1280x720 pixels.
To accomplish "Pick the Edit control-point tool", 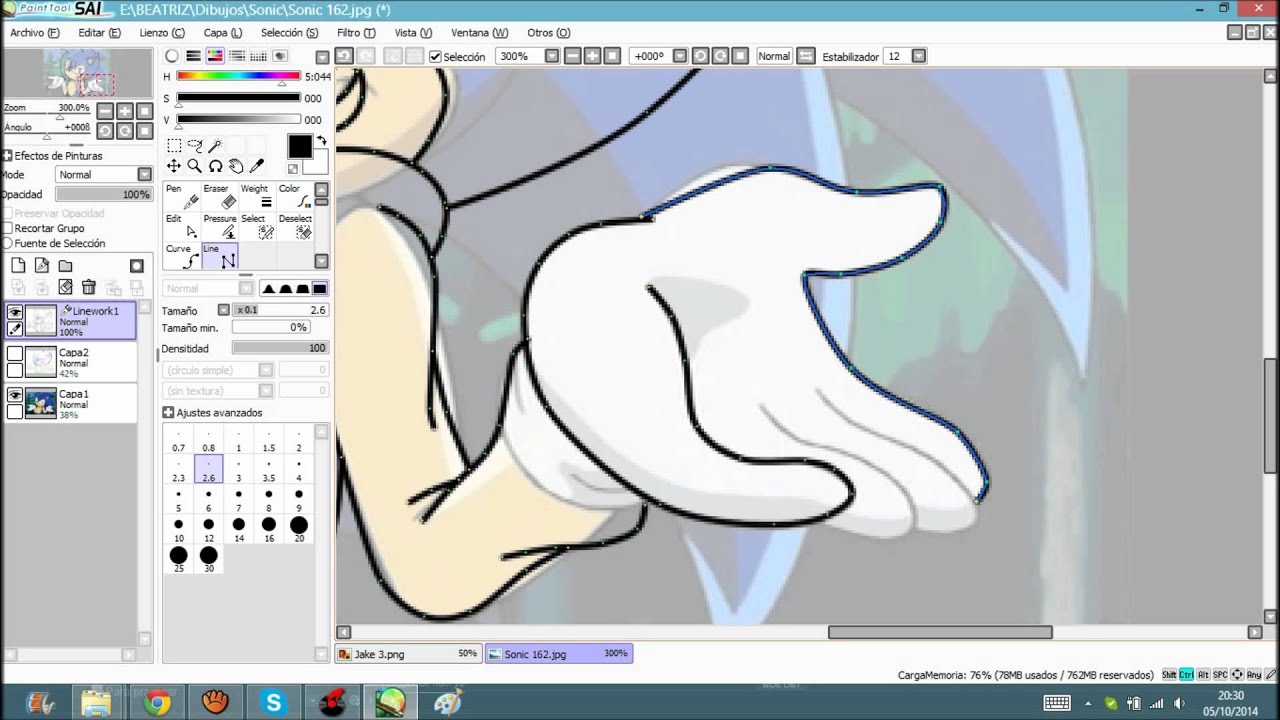I will point(182,226).
